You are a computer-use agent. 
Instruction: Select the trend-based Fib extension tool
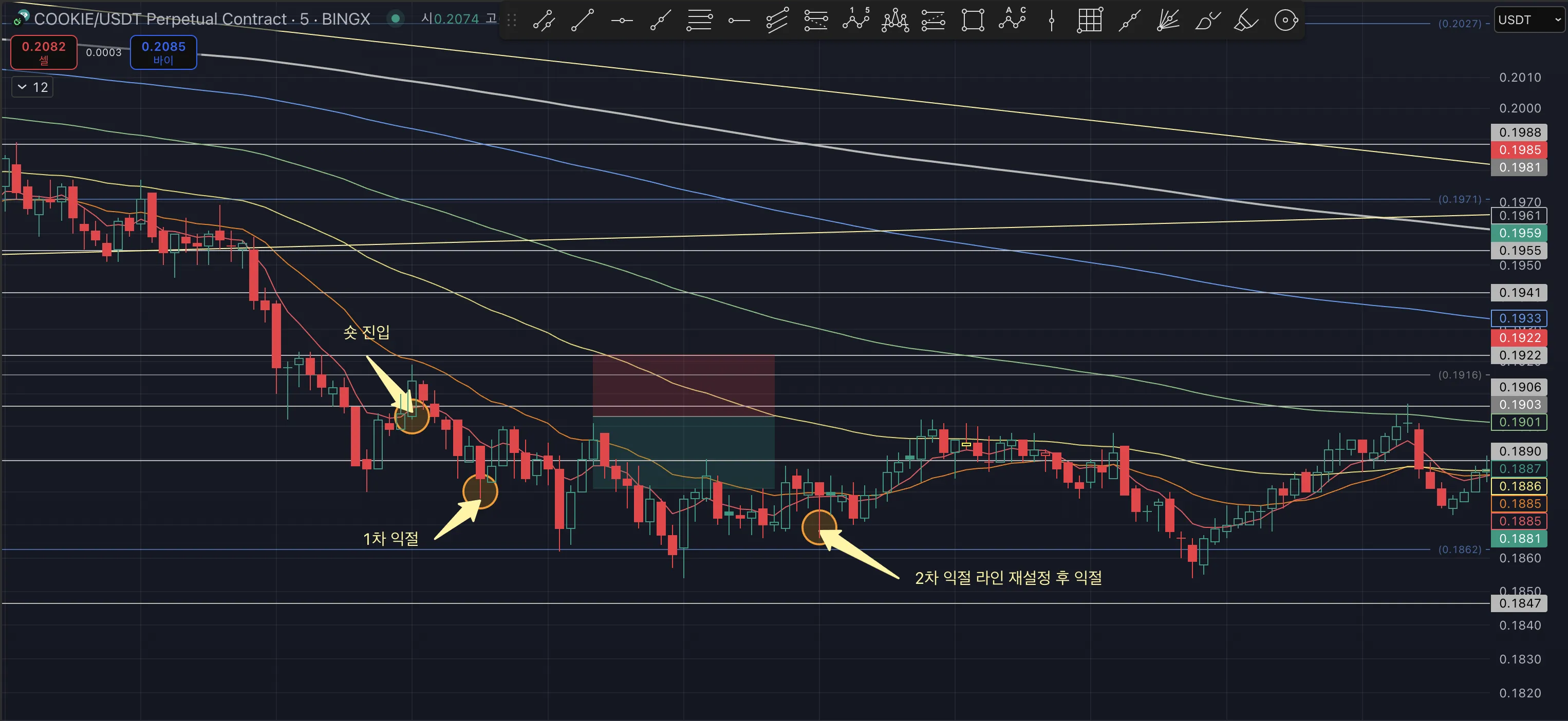pos(816,20)
